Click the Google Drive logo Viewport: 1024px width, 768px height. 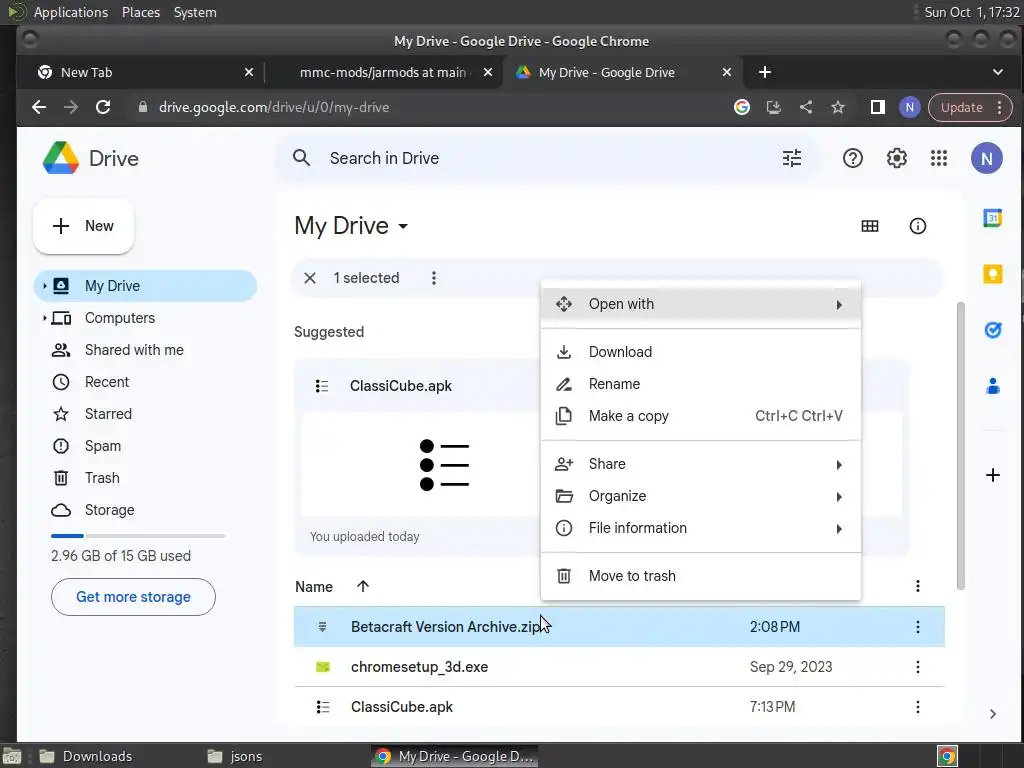click(x=61, y=158)
